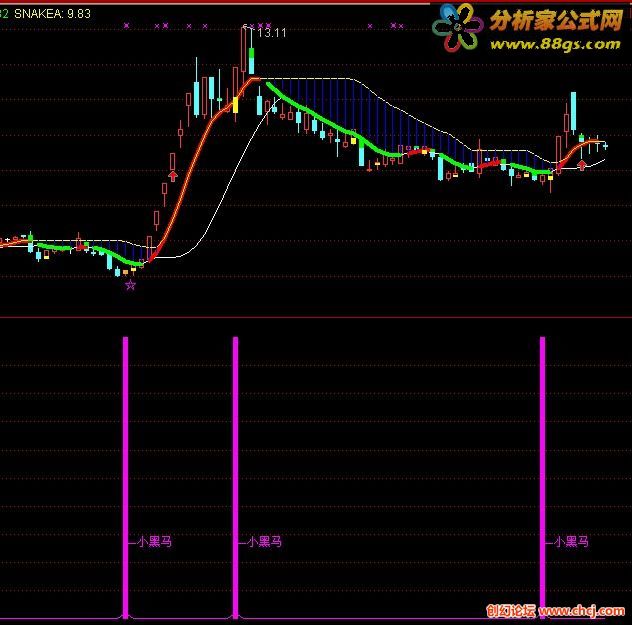Click the leftmost purple x marker at the top

[127, 26]
